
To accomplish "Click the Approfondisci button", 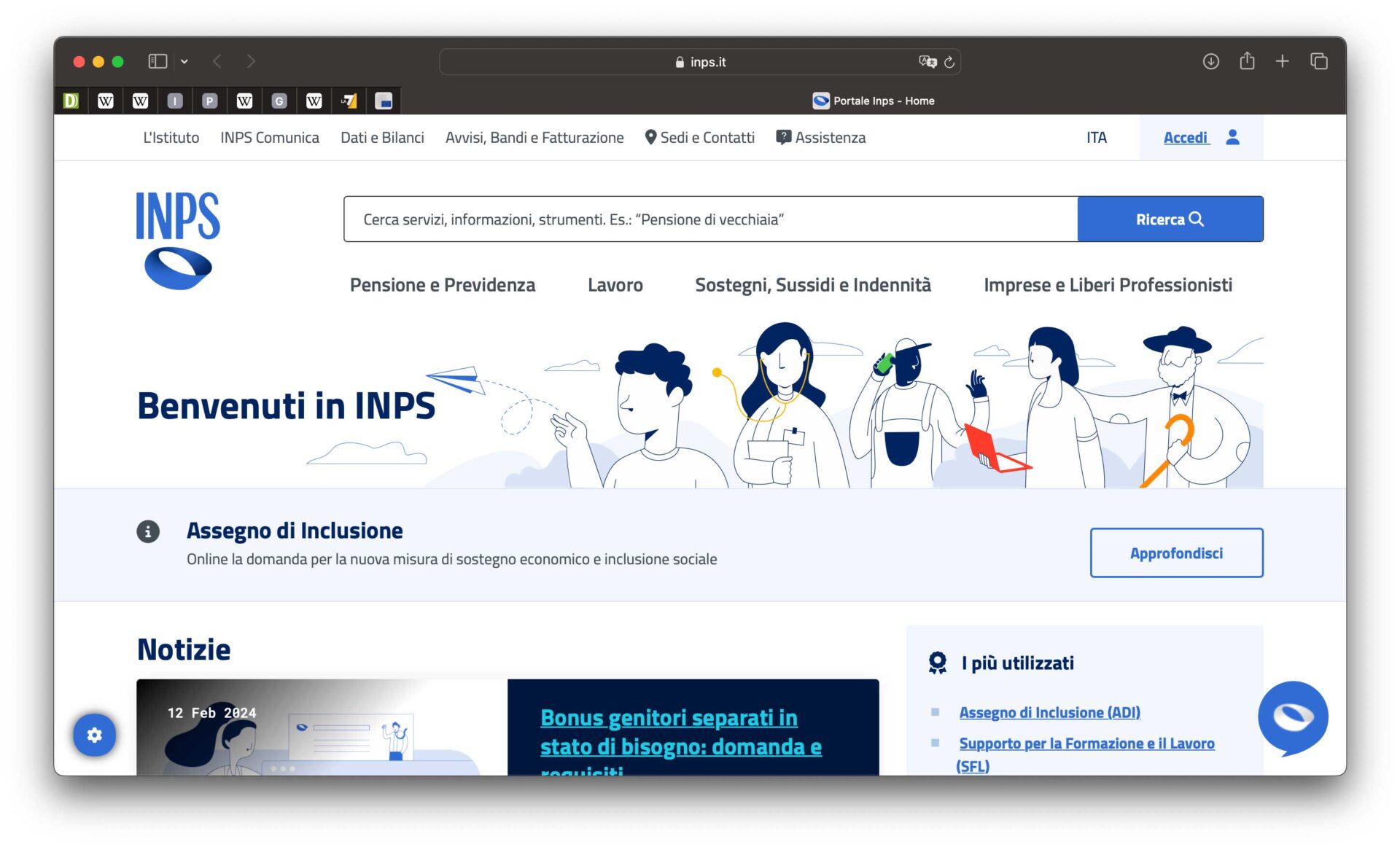I will [x=1176, y=553].
